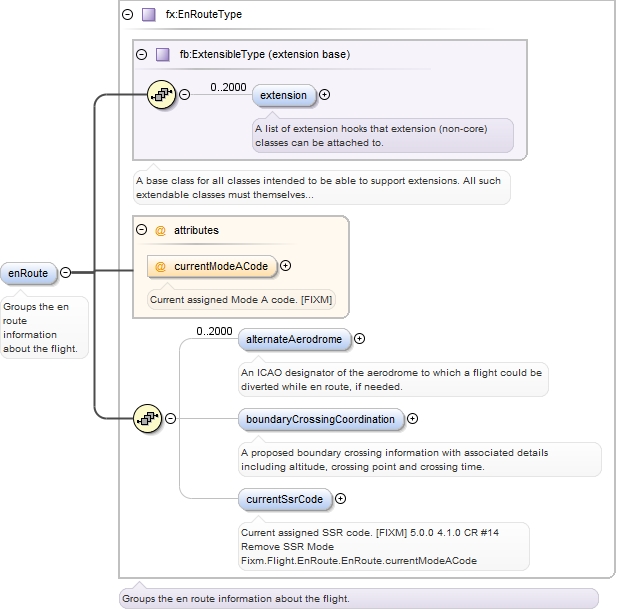This screenshot has height=612, width=617.
Task: Click the @ icon beside attributes header
Action: (x=160, y=230)
